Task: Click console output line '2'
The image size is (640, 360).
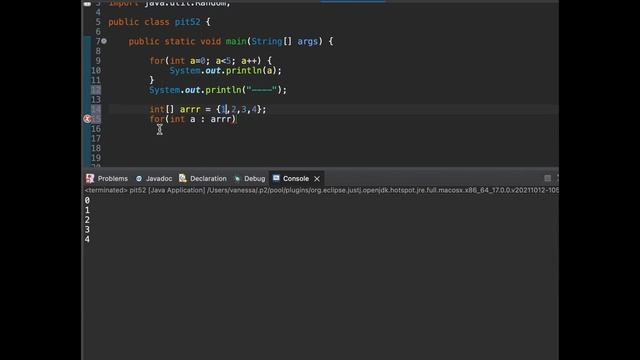Action: (87, 220)
